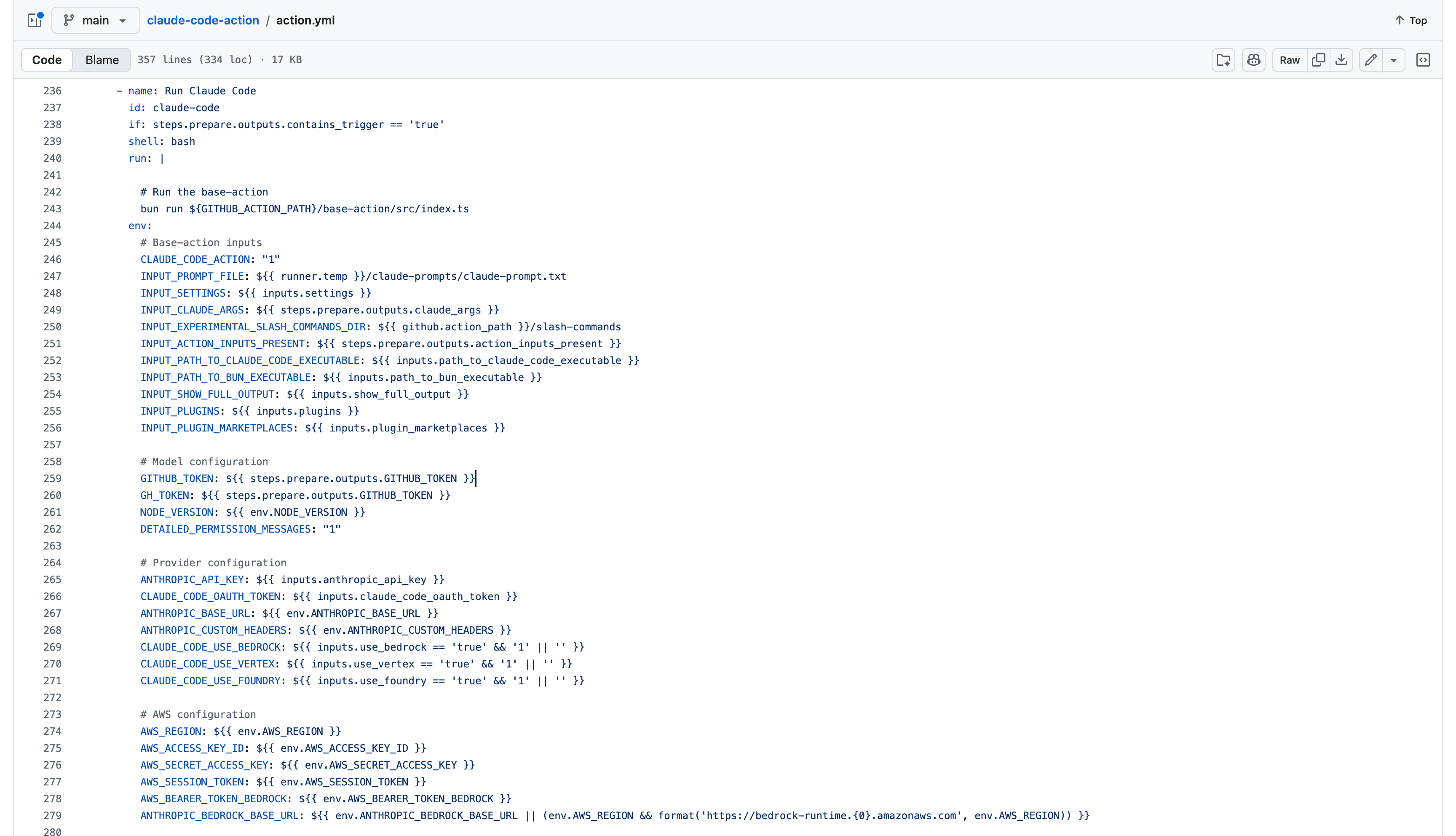Open the Raw file view
The image size is (1456, 836).
point(1289,60)
